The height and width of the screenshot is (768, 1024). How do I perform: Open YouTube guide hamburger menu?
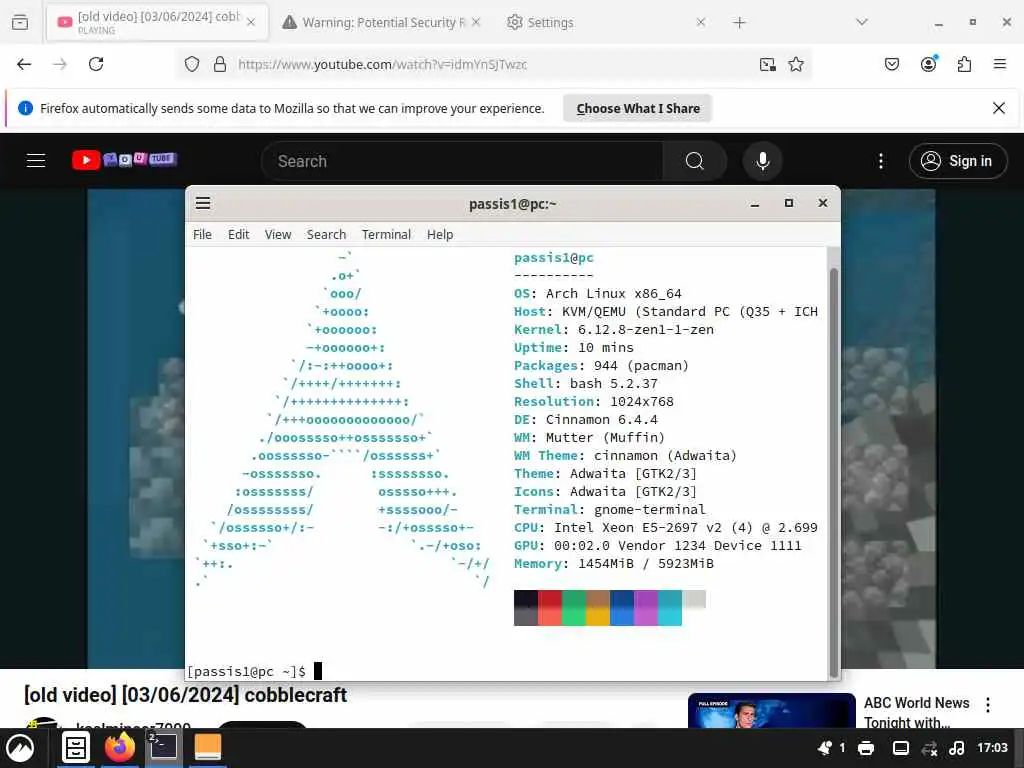tap(36, 161)
